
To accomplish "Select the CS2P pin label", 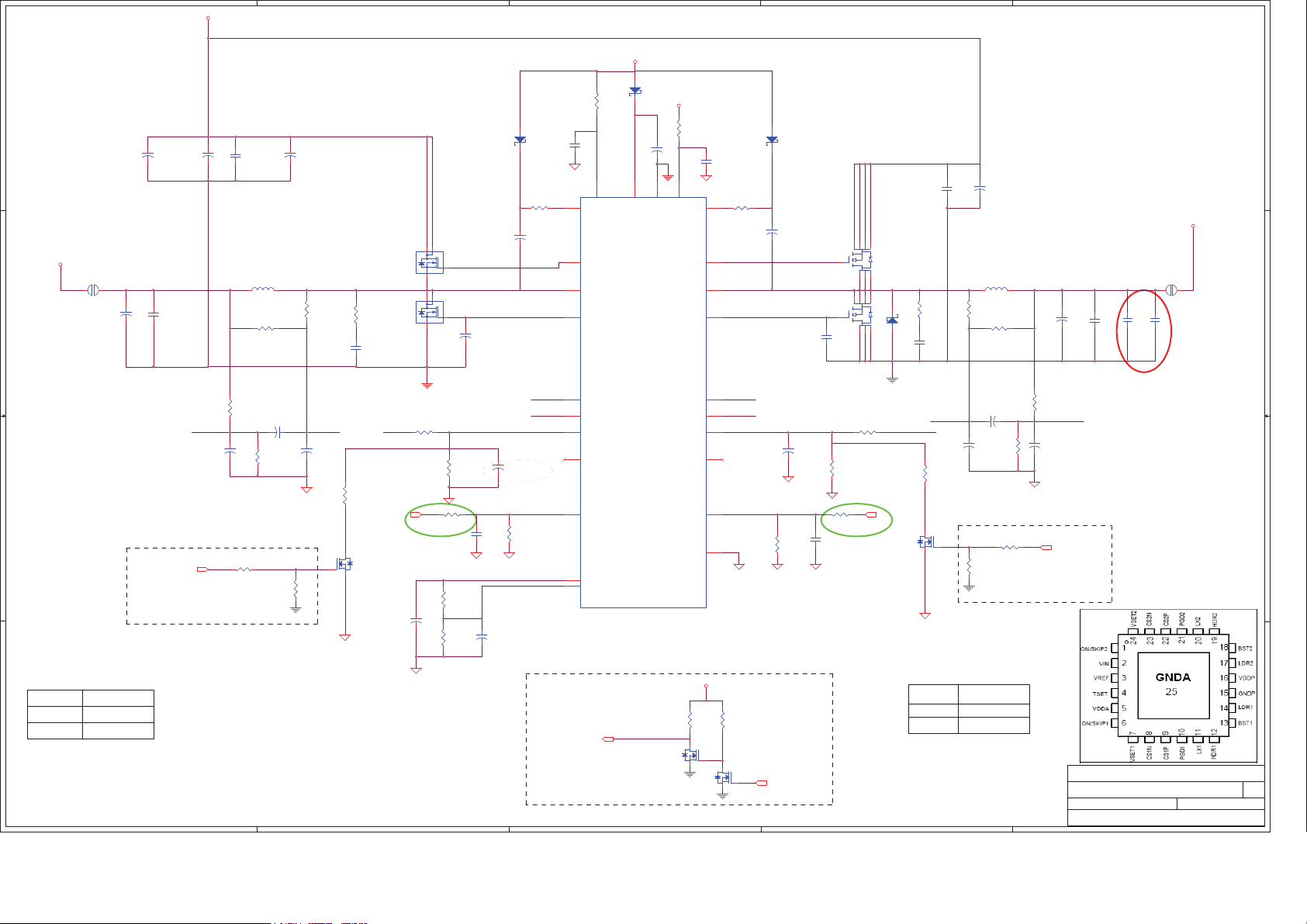I will 1166,621.
